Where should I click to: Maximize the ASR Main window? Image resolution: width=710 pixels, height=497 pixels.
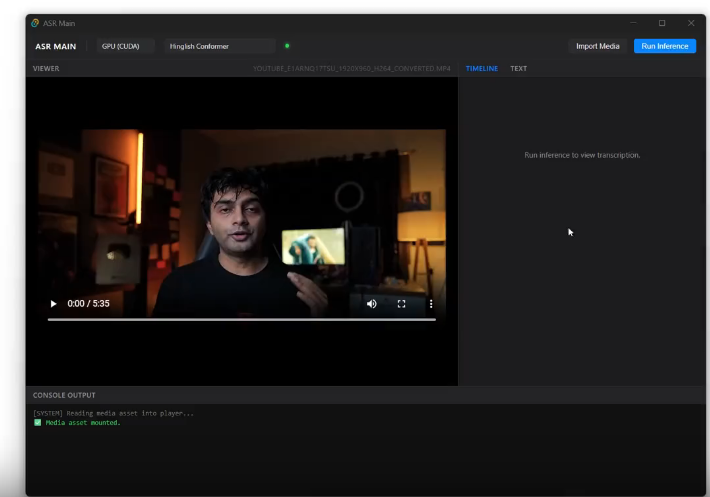[662, 23]
